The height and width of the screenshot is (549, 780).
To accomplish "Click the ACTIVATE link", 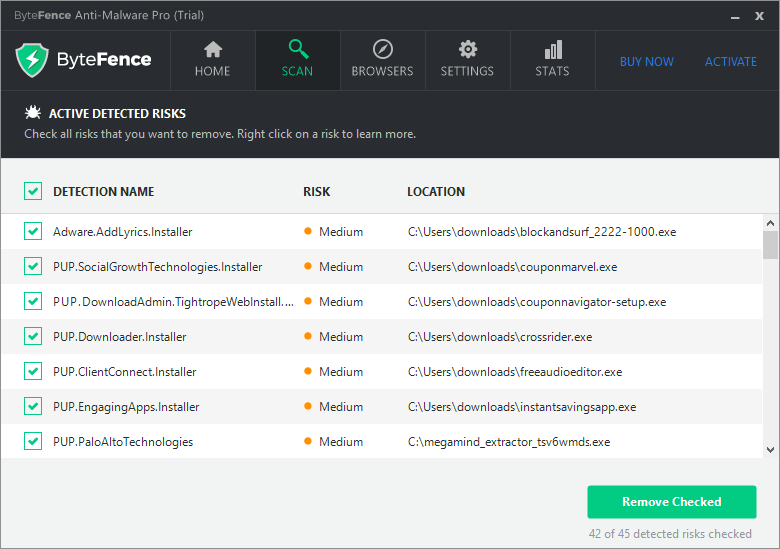I will click(x=731, y=62).
